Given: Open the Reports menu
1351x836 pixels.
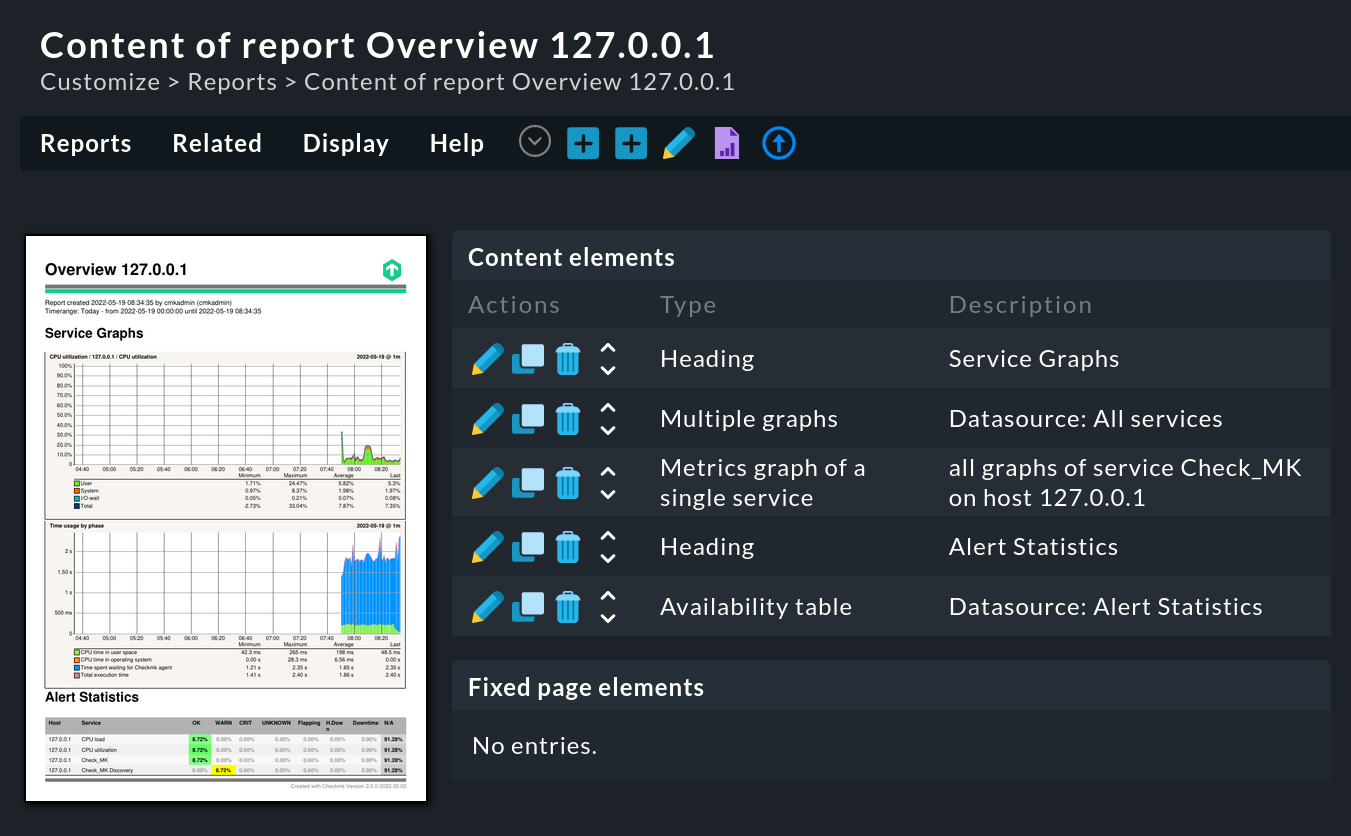Looking at the screenshot, I should point(85,143).
